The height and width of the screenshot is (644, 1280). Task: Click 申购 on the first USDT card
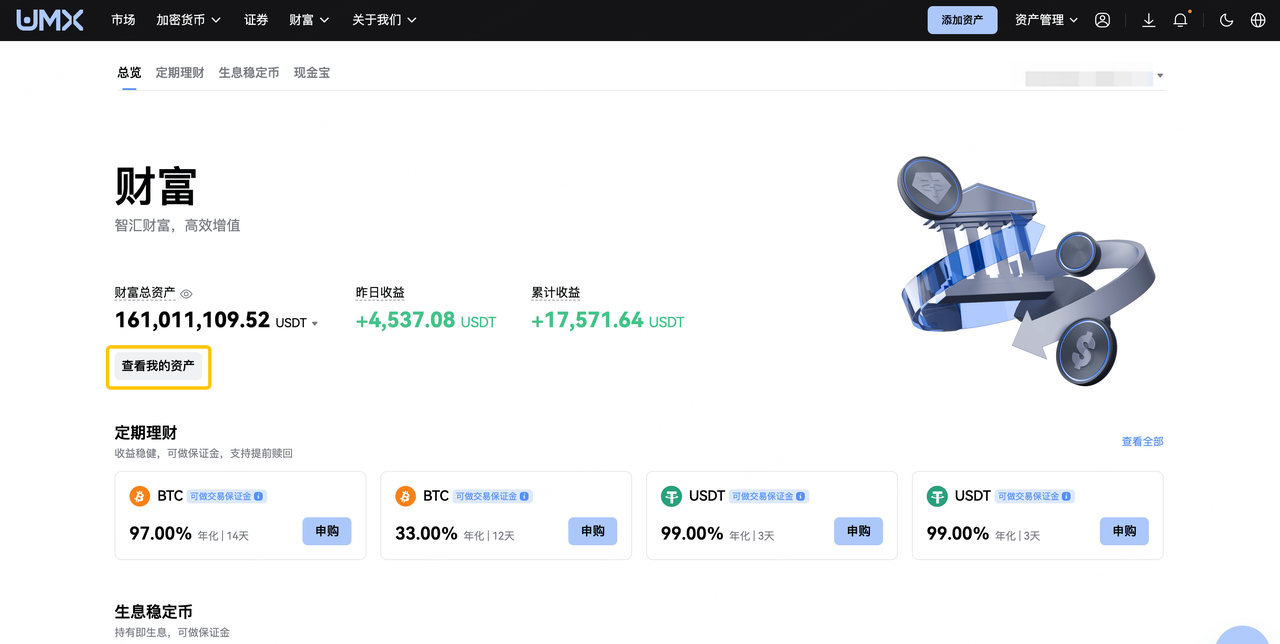pyautogui.click(x=859, y=531)
